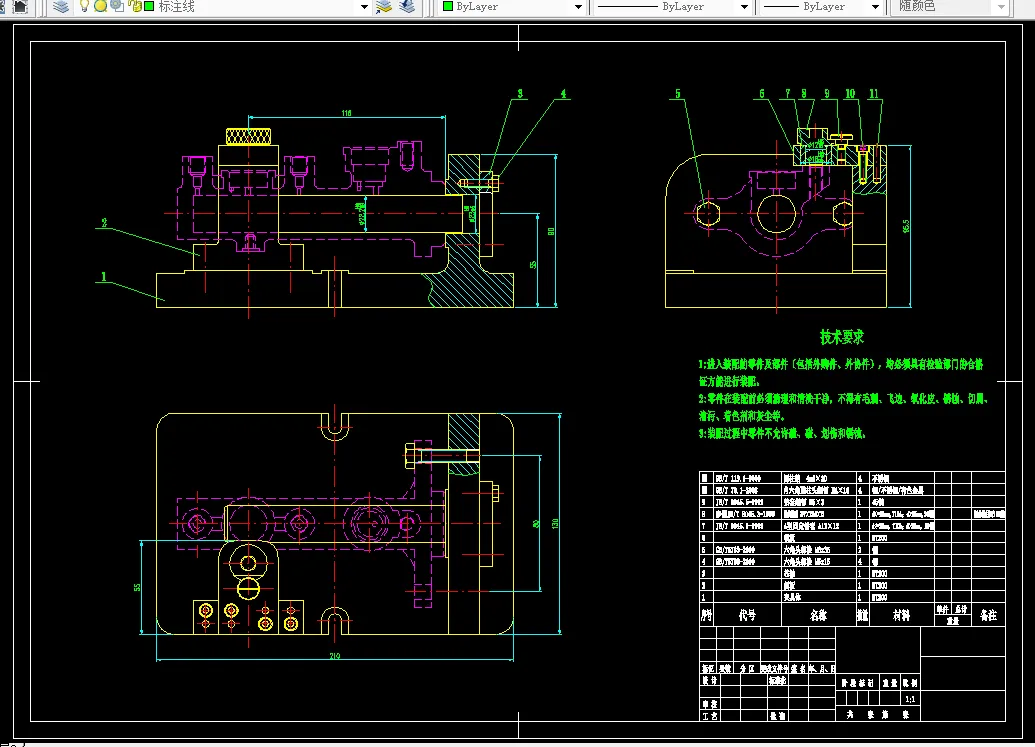
Task: Select the 130 dimension beside plan view
Action: coord(555,523)
